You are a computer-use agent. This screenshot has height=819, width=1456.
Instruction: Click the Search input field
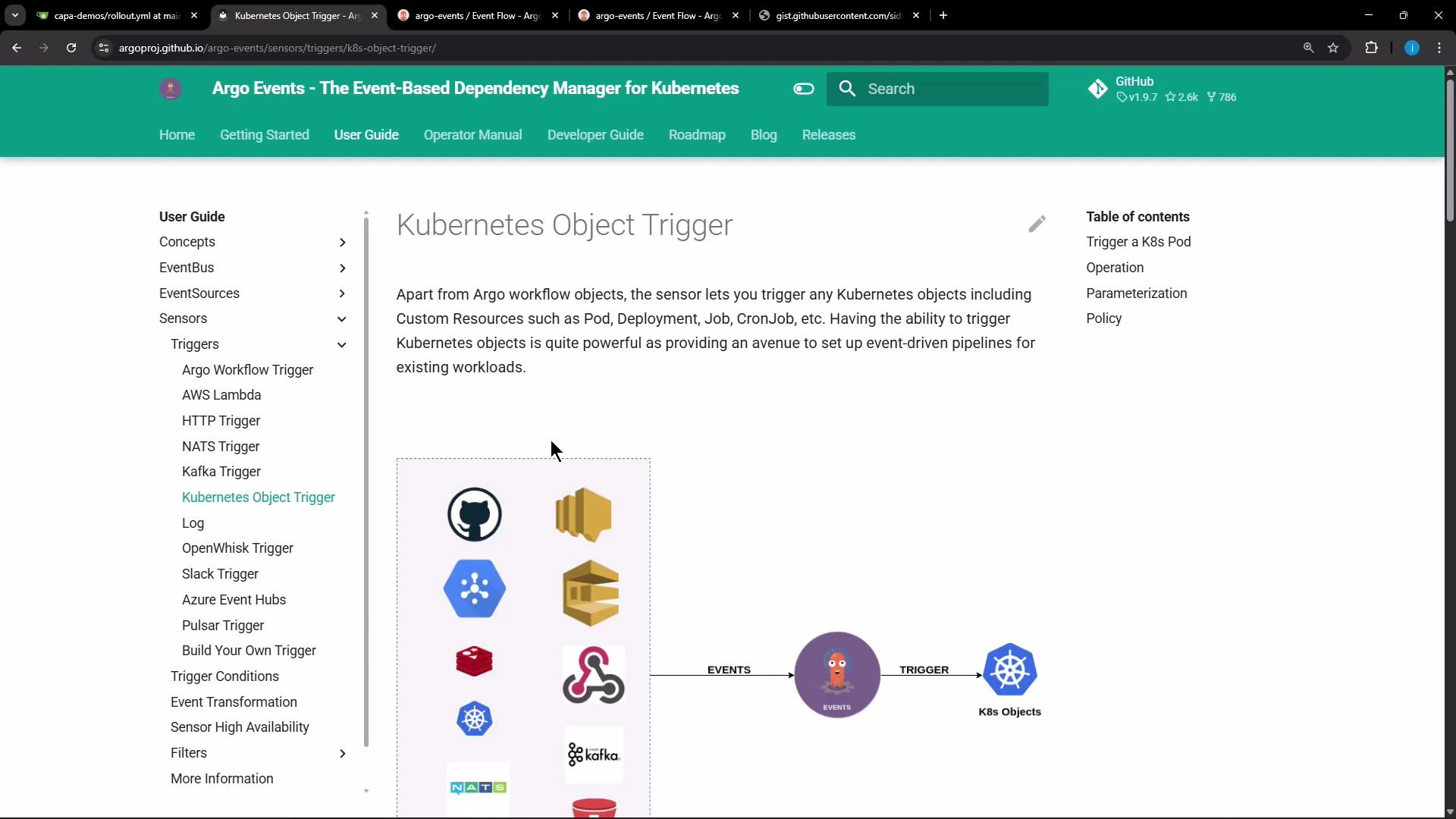(x=937, y=89)
